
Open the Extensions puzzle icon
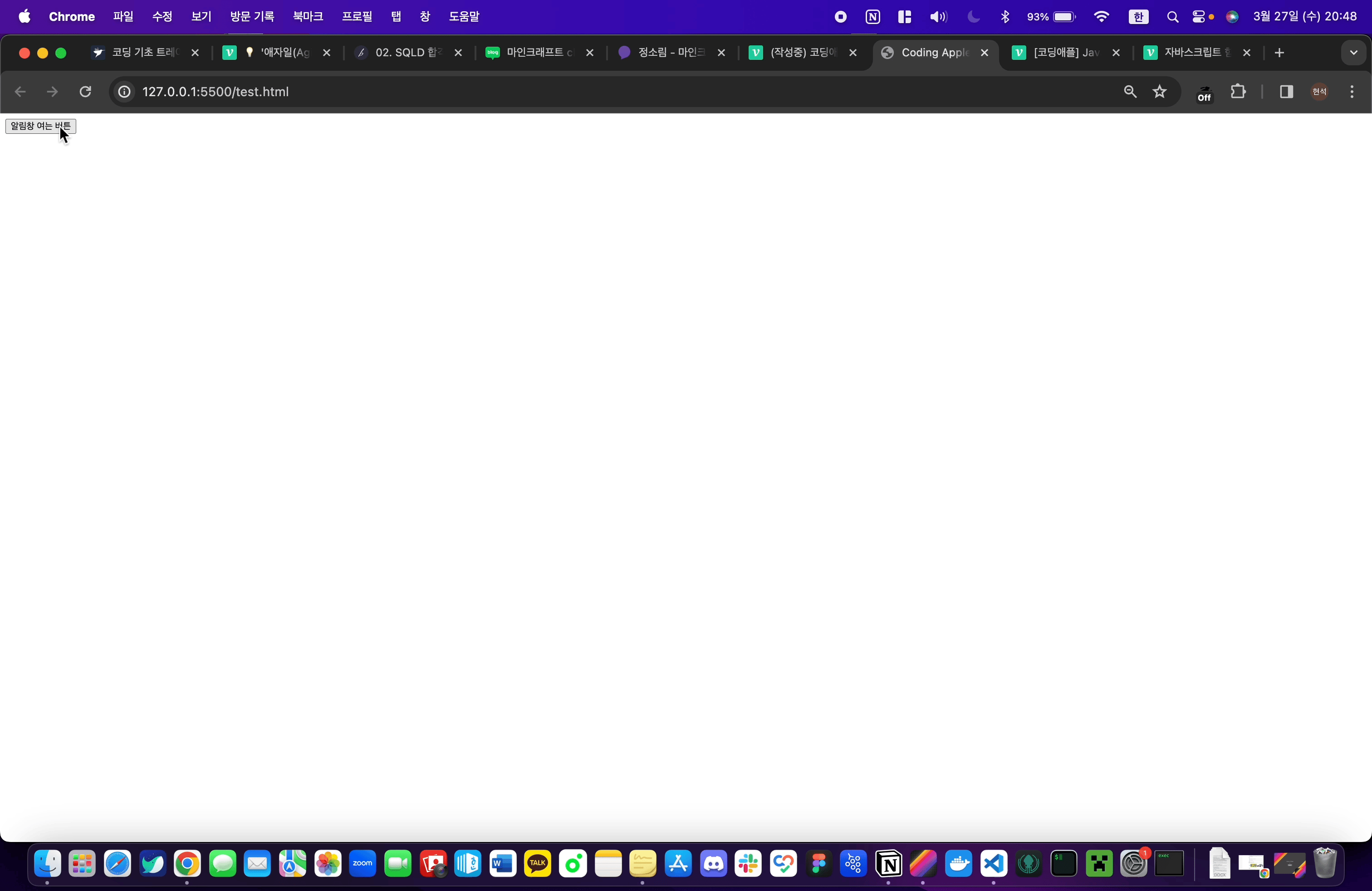[x=1238, y=92]
